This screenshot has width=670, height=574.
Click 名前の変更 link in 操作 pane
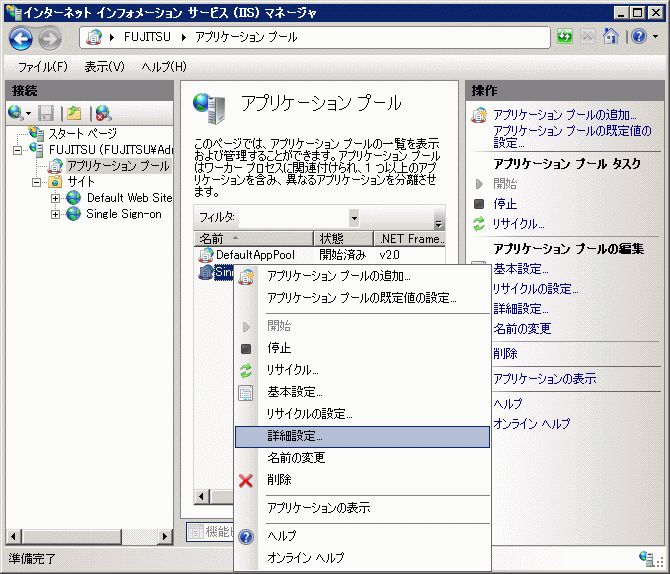[x=522, y=329]
